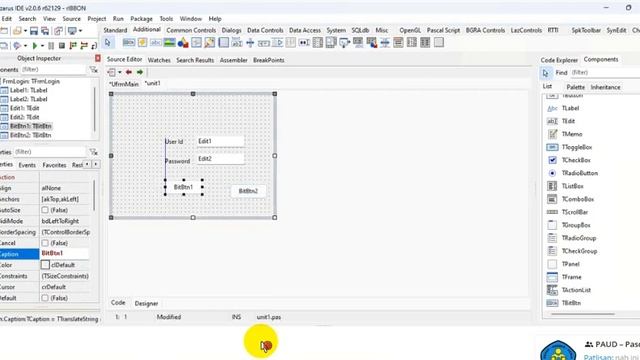Click the Color property swatch clDefault
The width and height of the screenshot is (640, 360).
click(x=45, y=265)
